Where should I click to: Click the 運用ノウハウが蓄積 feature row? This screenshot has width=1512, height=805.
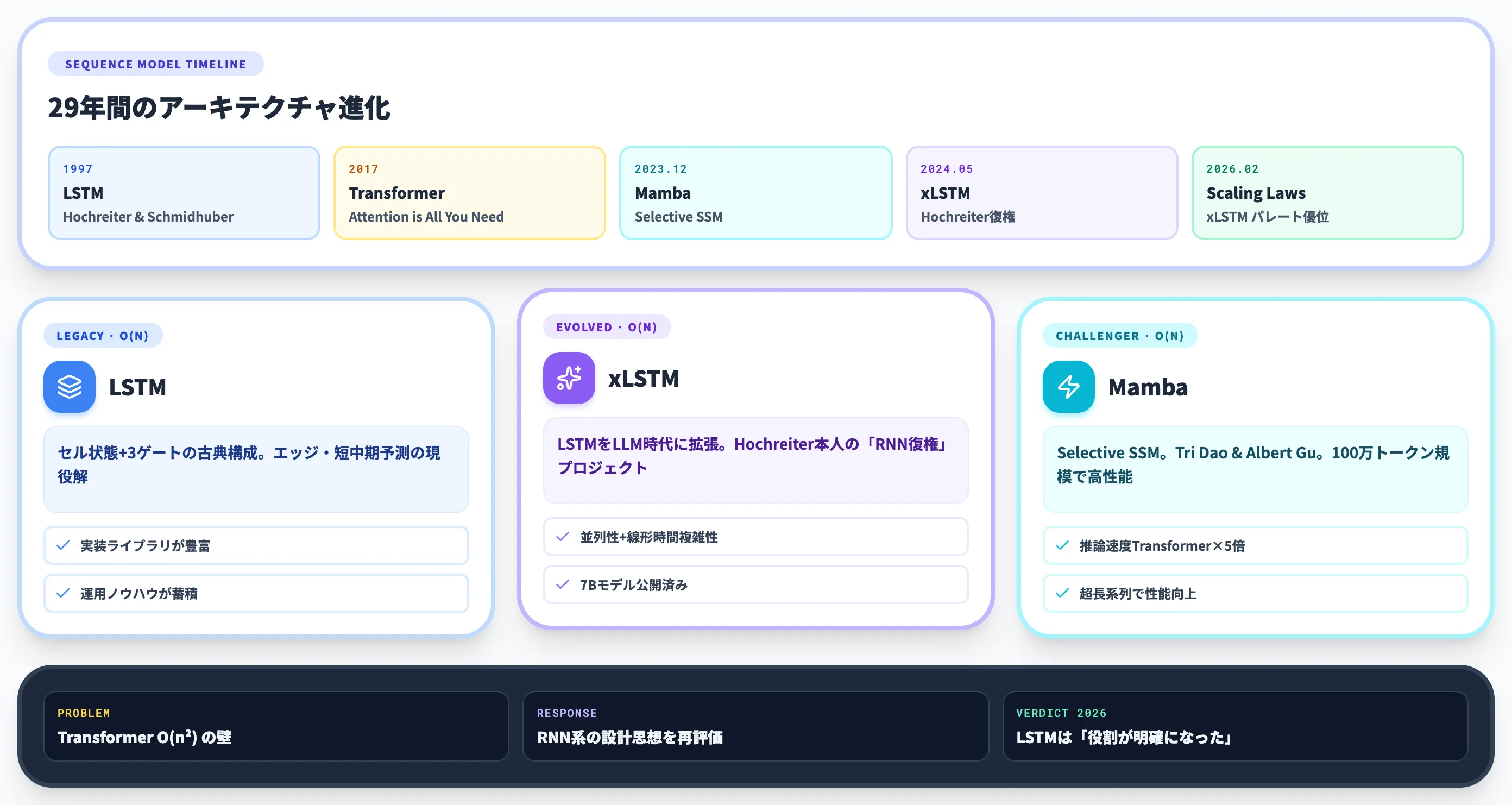point(256,593)
